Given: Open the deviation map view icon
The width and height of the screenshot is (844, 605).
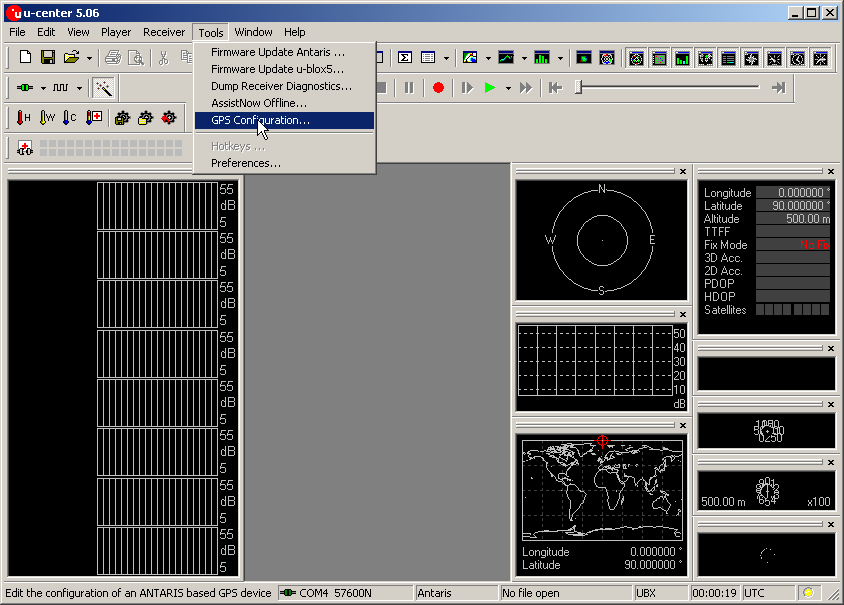Looking at the screenshot, I should [x=583, y=57].
